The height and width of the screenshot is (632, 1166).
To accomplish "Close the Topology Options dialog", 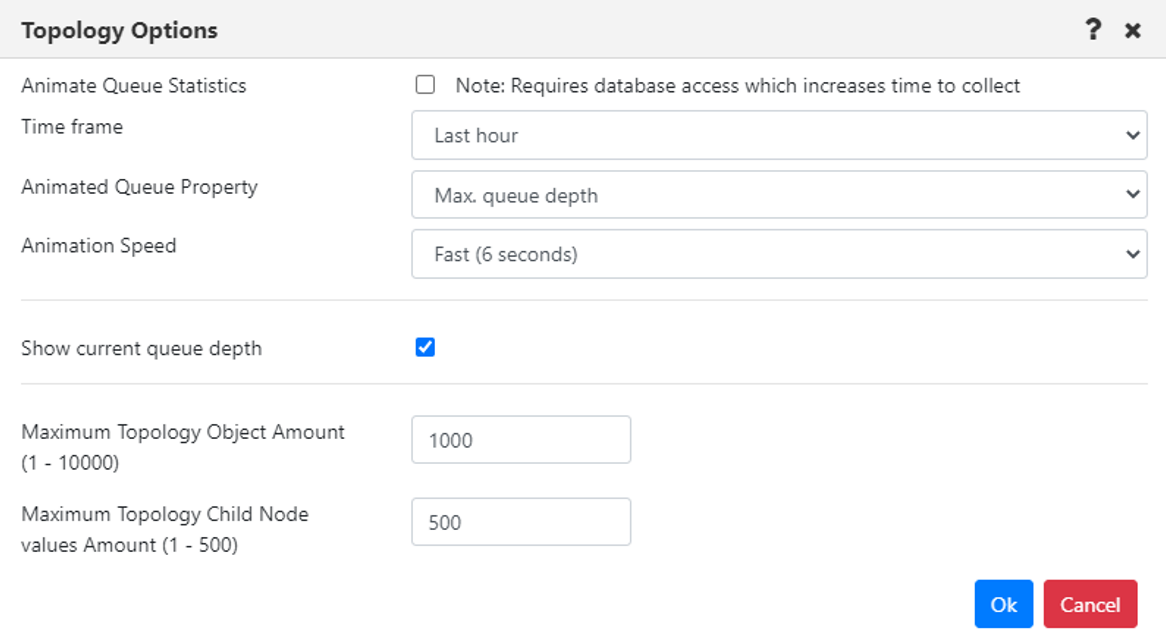I will click(x=1133, y=30).
